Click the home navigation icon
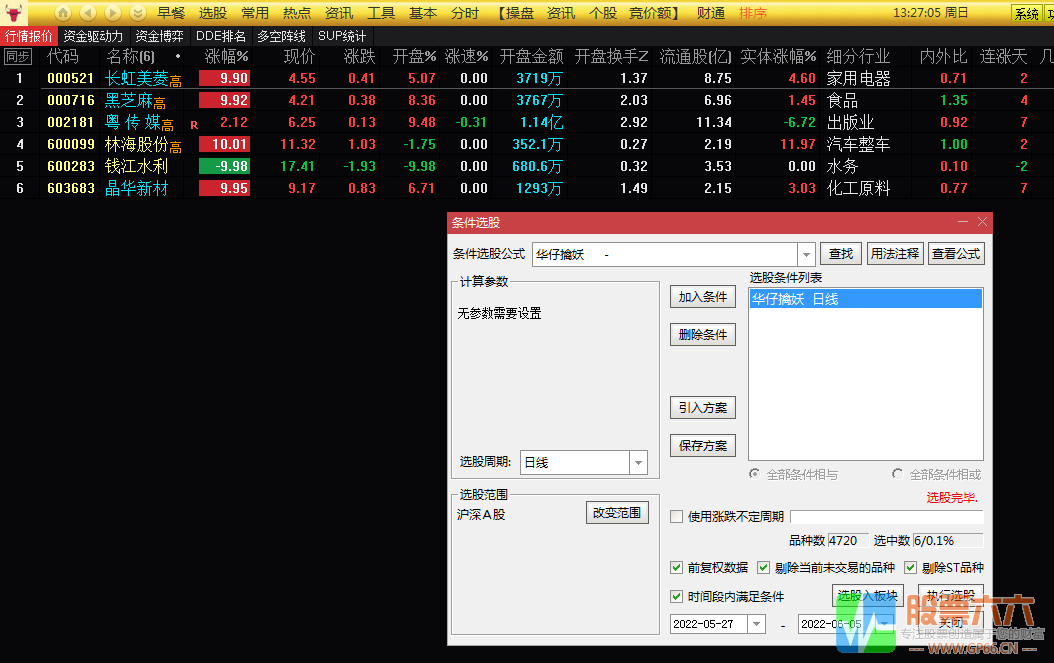Screen dimensions: 1054x663 pos(62,12)
